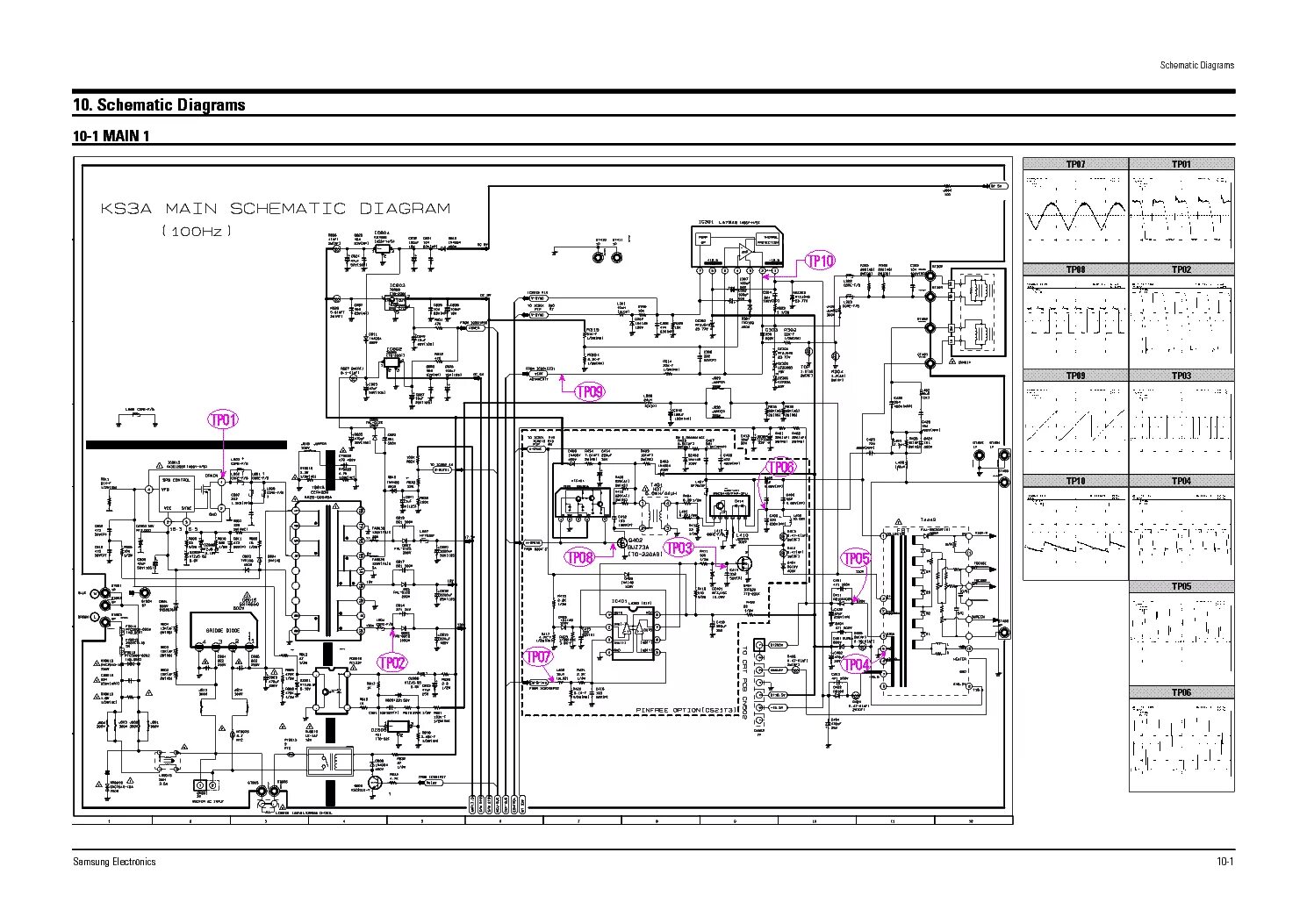The height and width of the screenshot is (924, 1307).
Task: Open the TP06 waveform thumbnail in side panel
Action: click(x=1181, y=745)
